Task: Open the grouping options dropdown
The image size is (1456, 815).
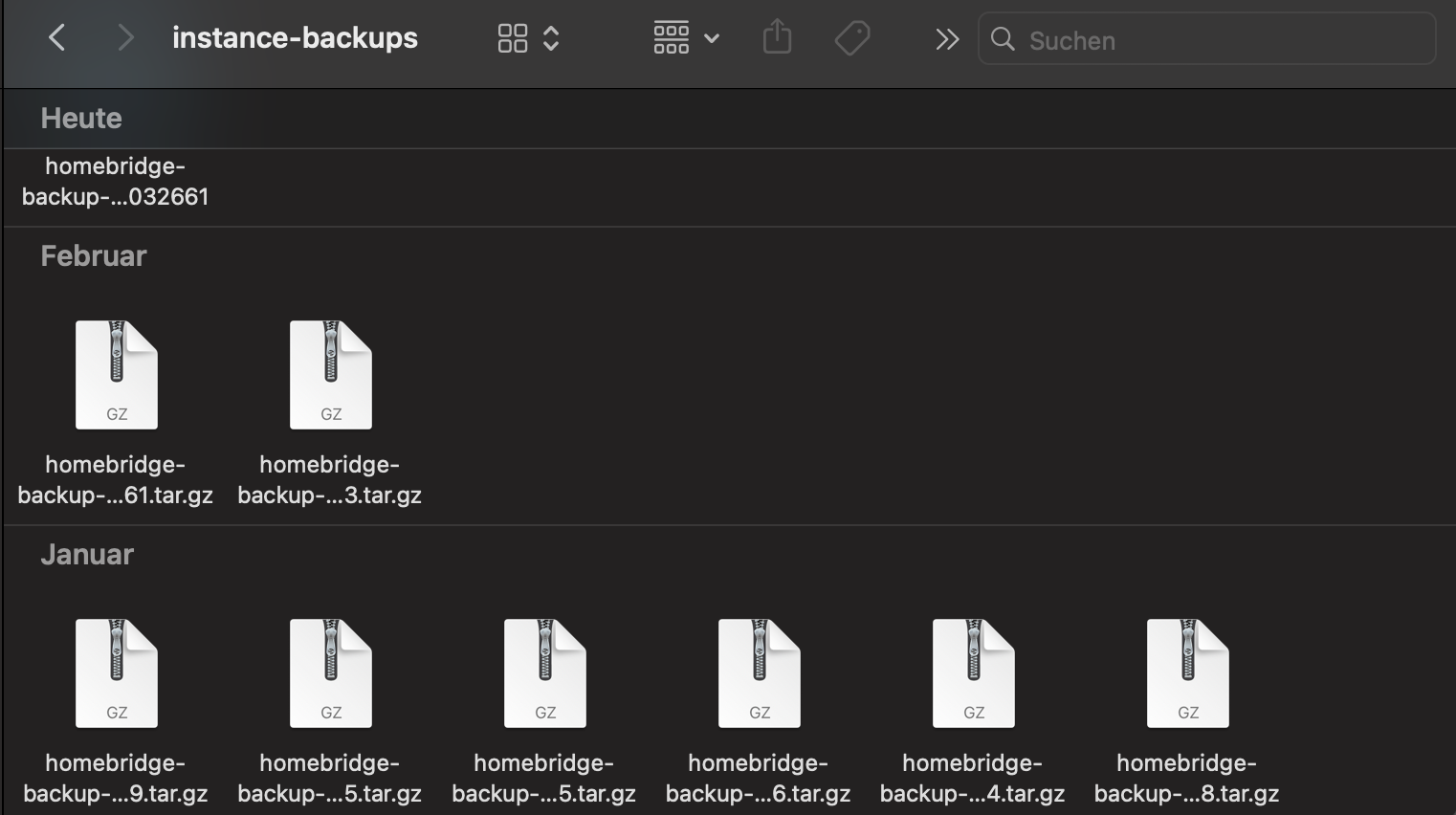Action: coord(686,38)
